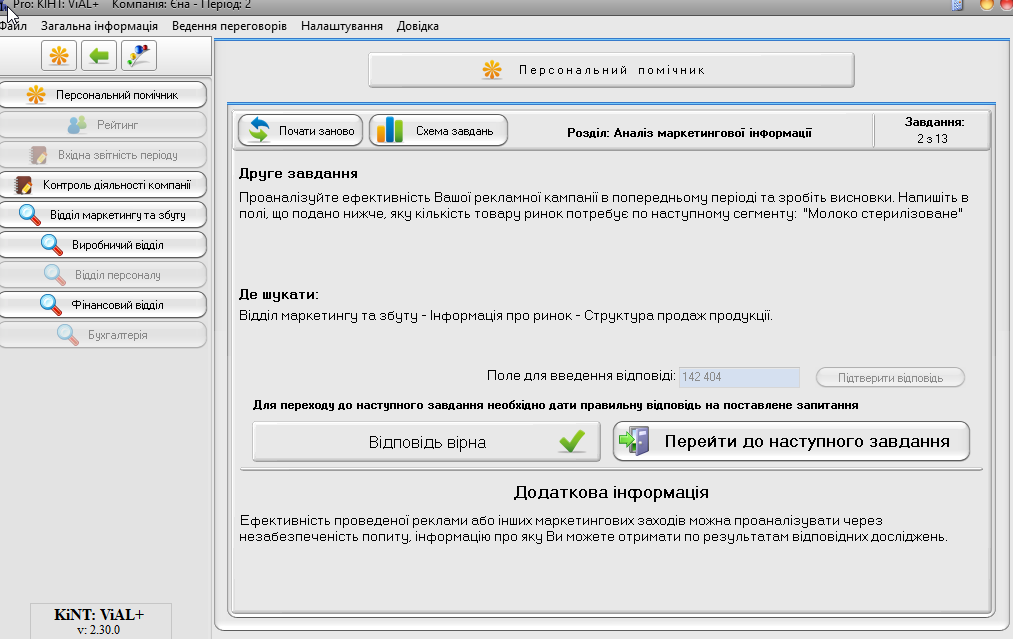Open the Файл menu
Viewport: 1013px width, 639px height.
pos(13,26)
